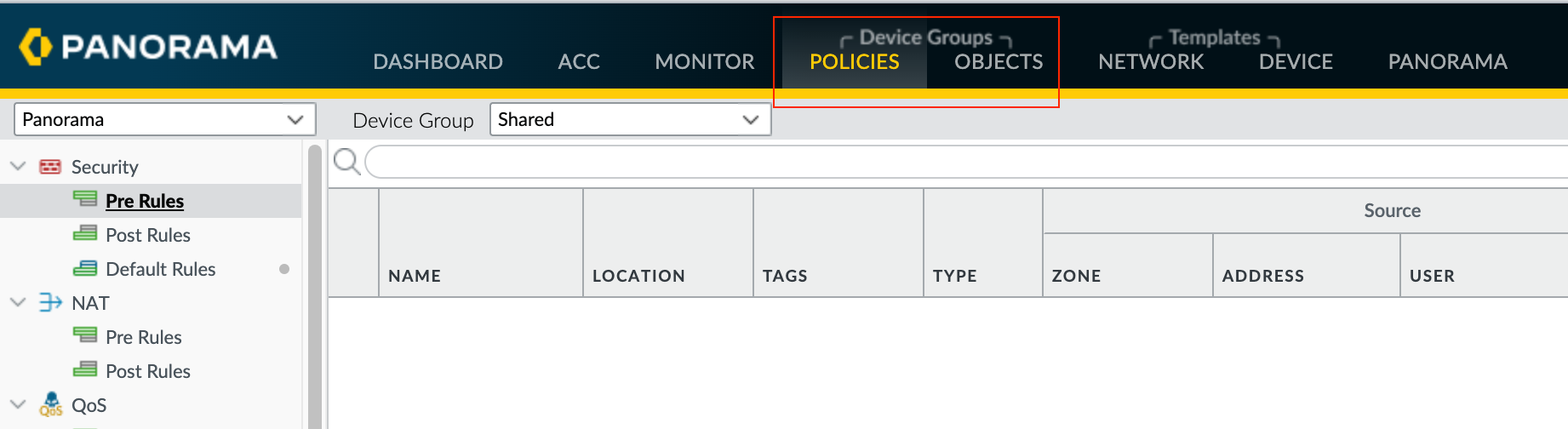Select Post Rules under NAT
The image size is (1568, 429).
(x=148, y=371)
